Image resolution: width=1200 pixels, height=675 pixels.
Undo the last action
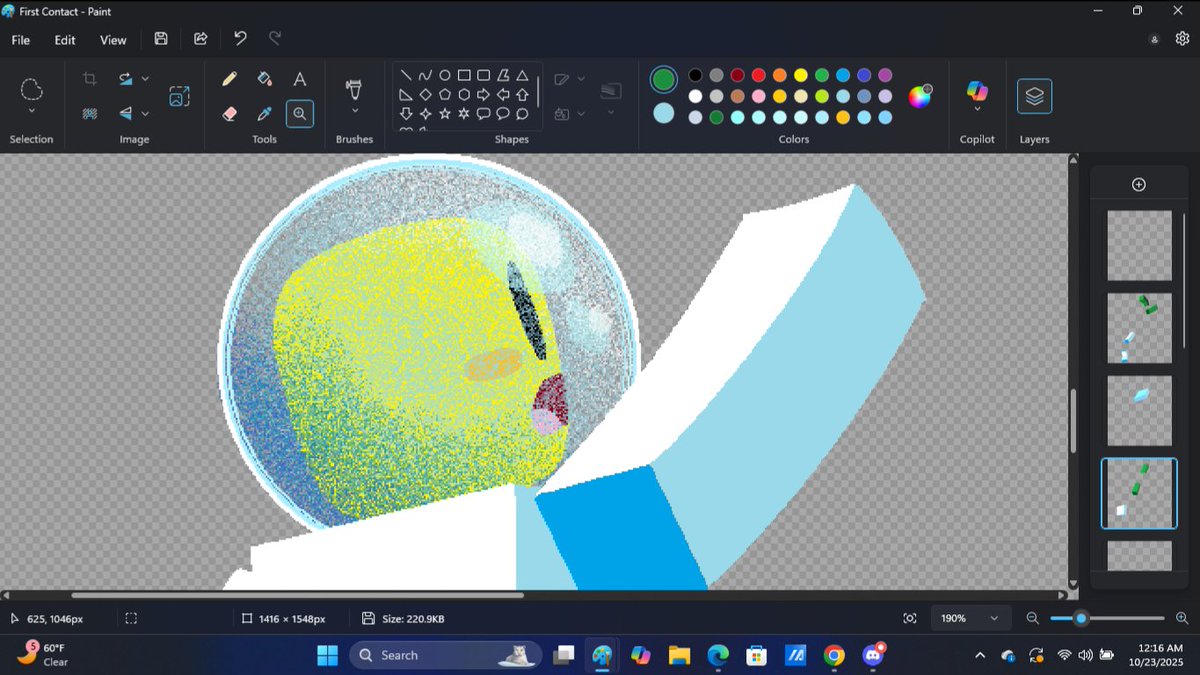click(240, 39)
